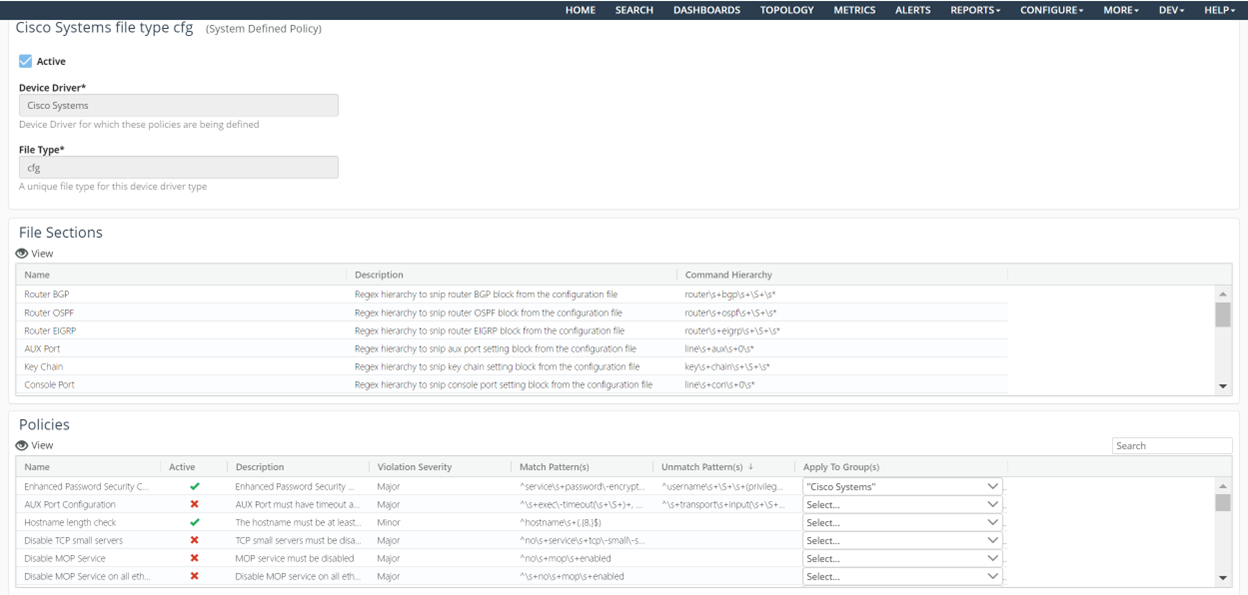Screen dimensions: 1248x595
Task: Go to the TOPOLOGY menu item
Action: point(786,10)
